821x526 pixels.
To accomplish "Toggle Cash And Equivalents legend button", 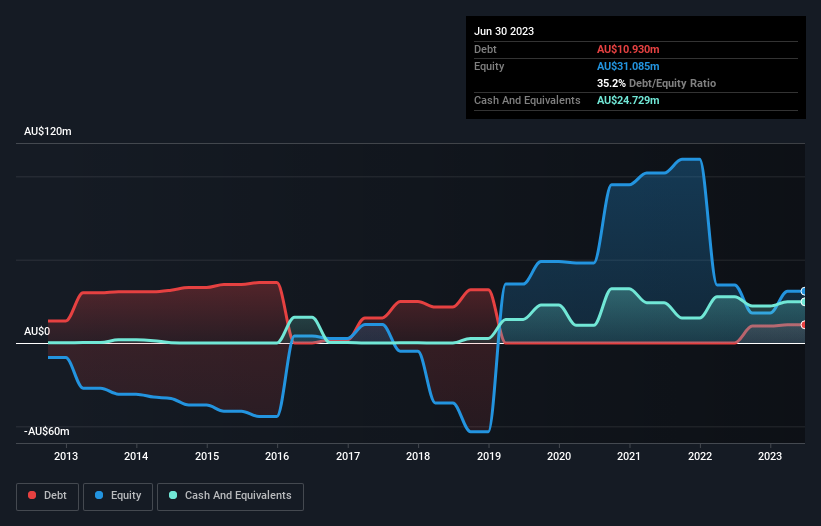I will coord(230,496).
